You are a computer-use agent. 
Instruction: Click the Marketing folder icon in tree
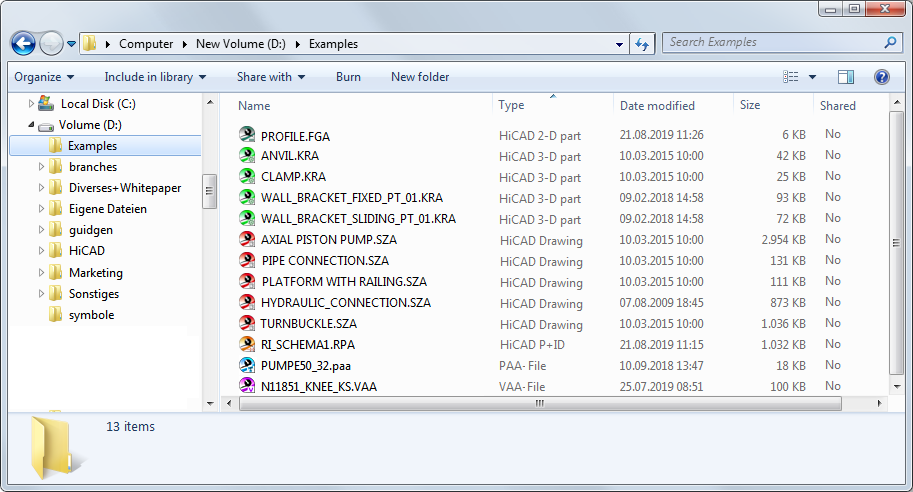(x=56, y=272)
